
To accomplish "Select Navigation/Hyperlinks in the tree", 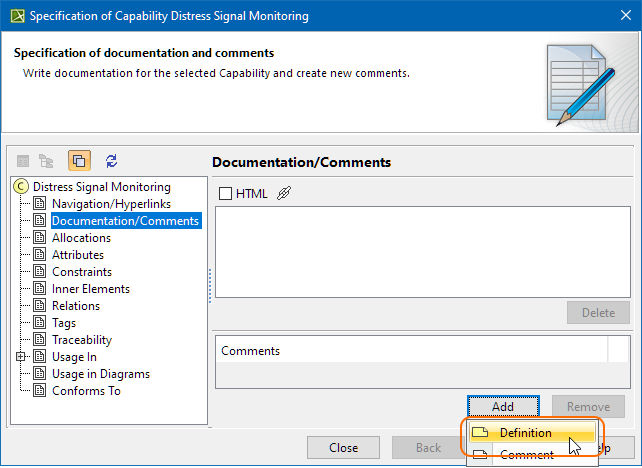I will [x=111, y=204].
